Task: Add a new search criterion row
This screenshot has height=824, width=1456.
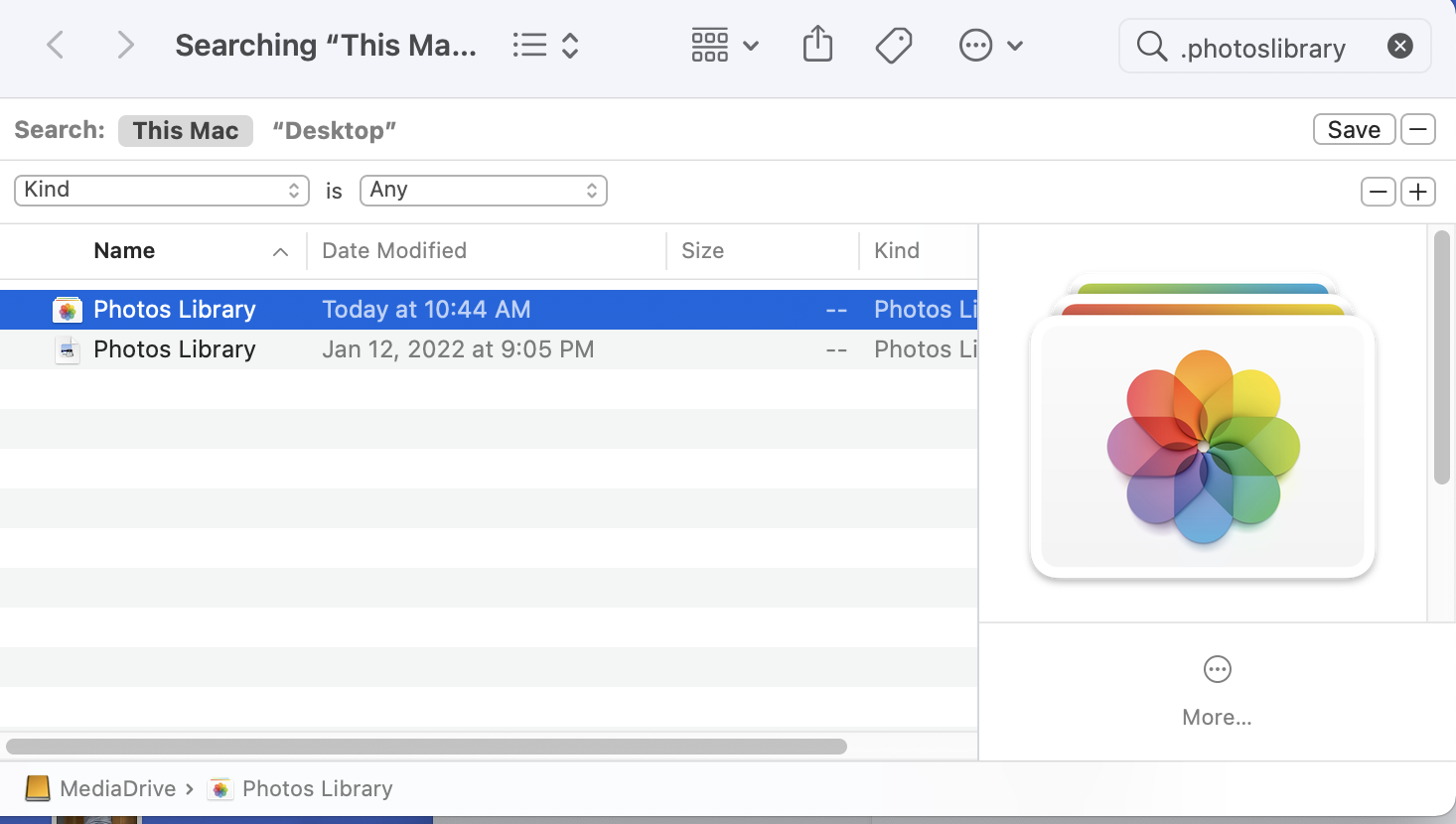Action: coord(1418,192)
